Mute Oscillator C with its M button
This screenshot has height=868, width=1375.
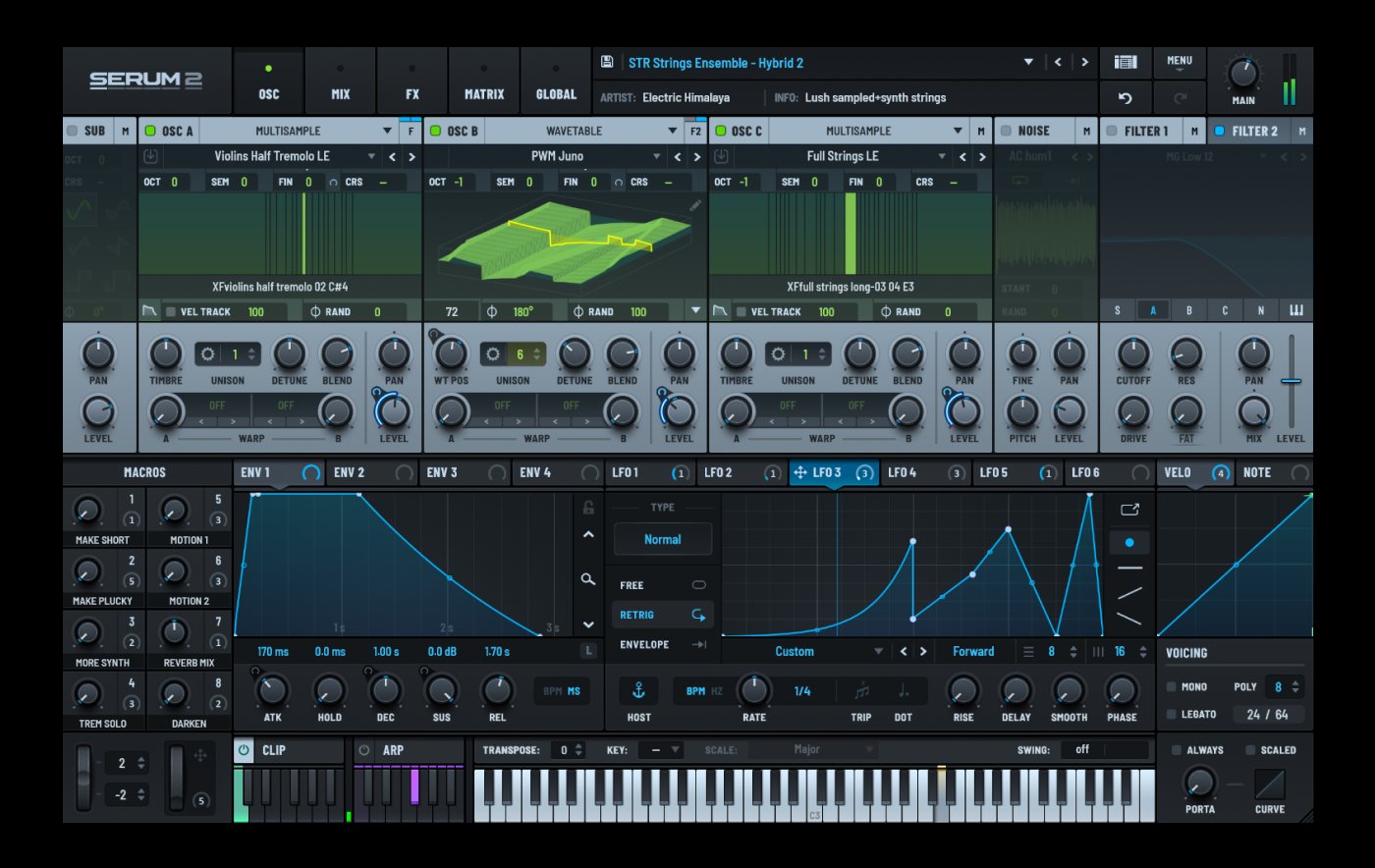[980, 130]
